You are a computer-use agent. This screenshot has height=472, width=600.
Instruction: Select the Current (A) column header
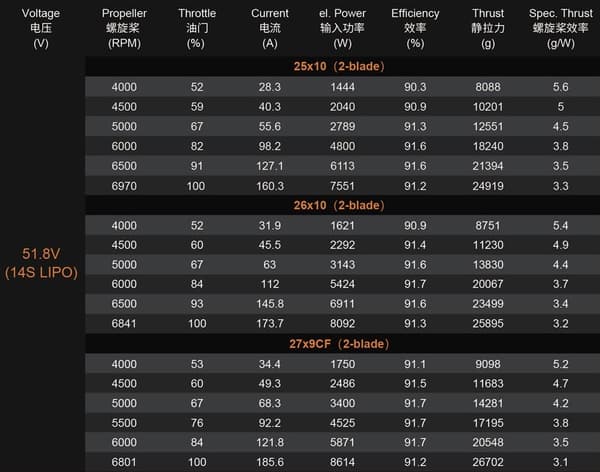pyautogui.click(x=269, y=28)
